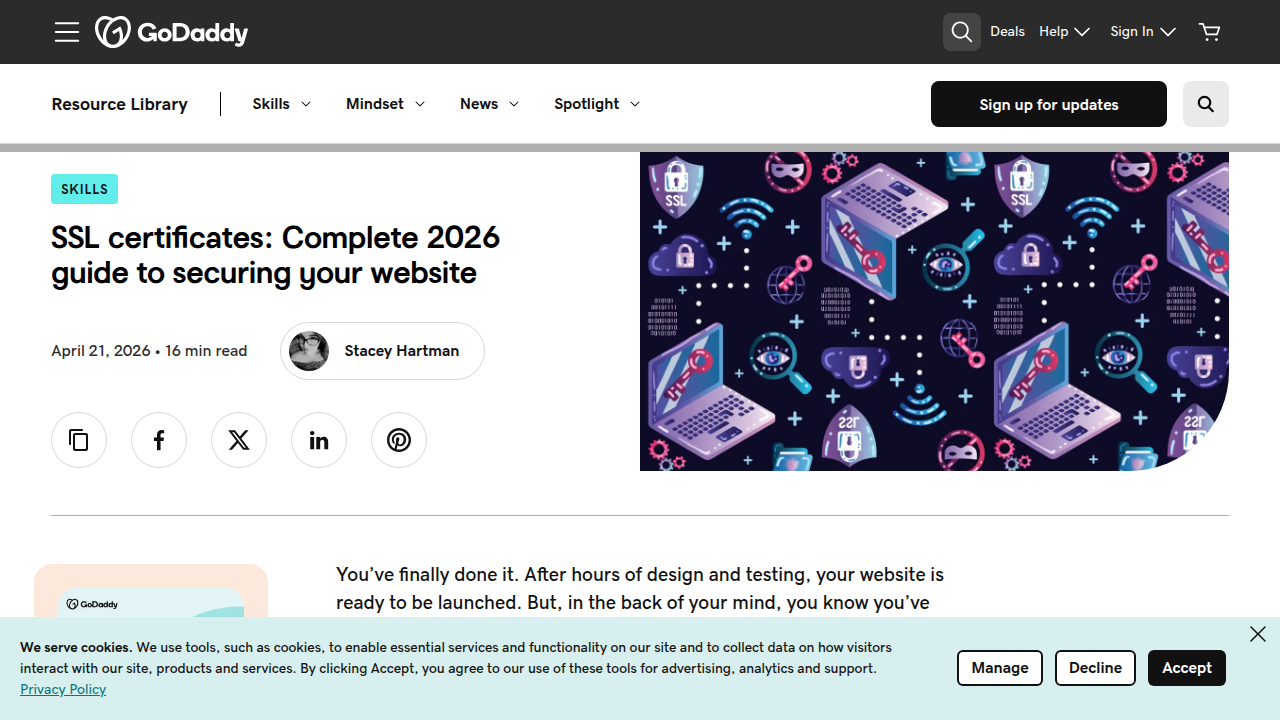Click the article title about SSL certificates

[276, 255]
